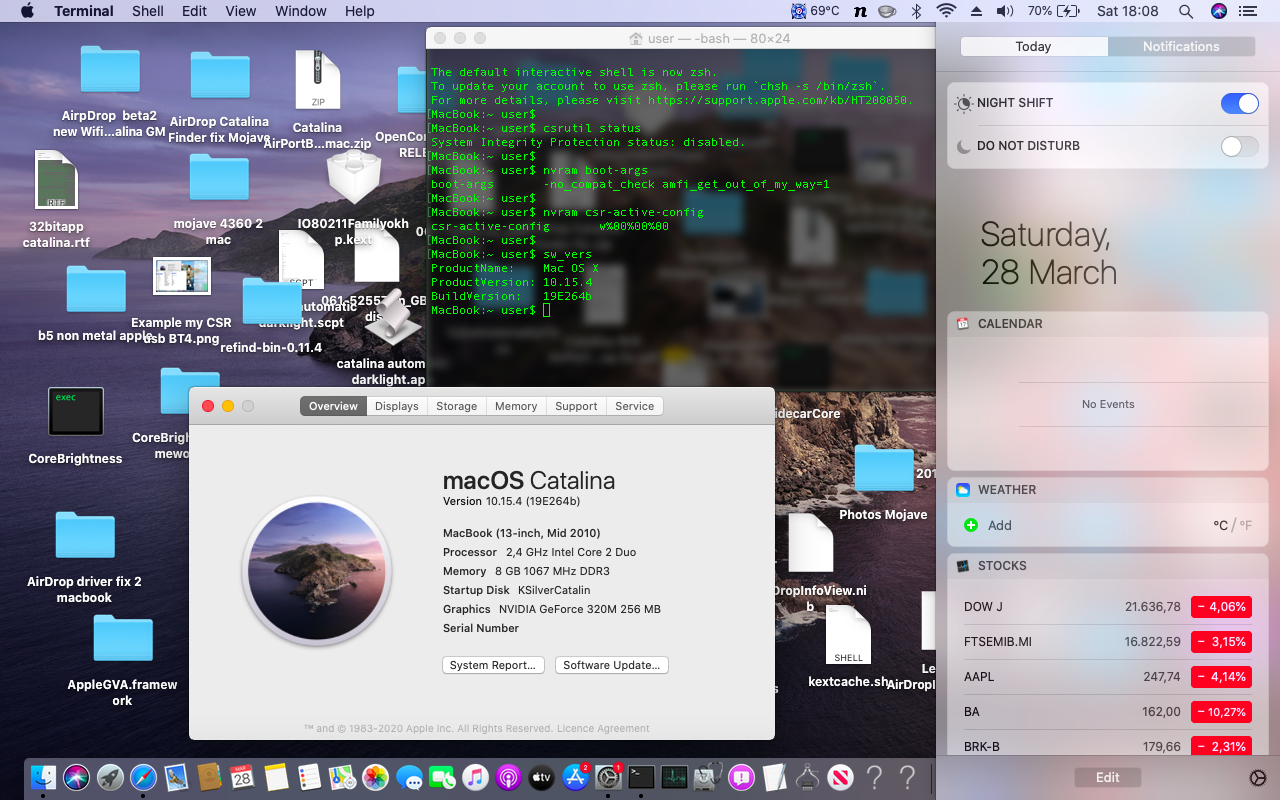
Task: Open Messages from the Dock
Action: click(408, 777)
